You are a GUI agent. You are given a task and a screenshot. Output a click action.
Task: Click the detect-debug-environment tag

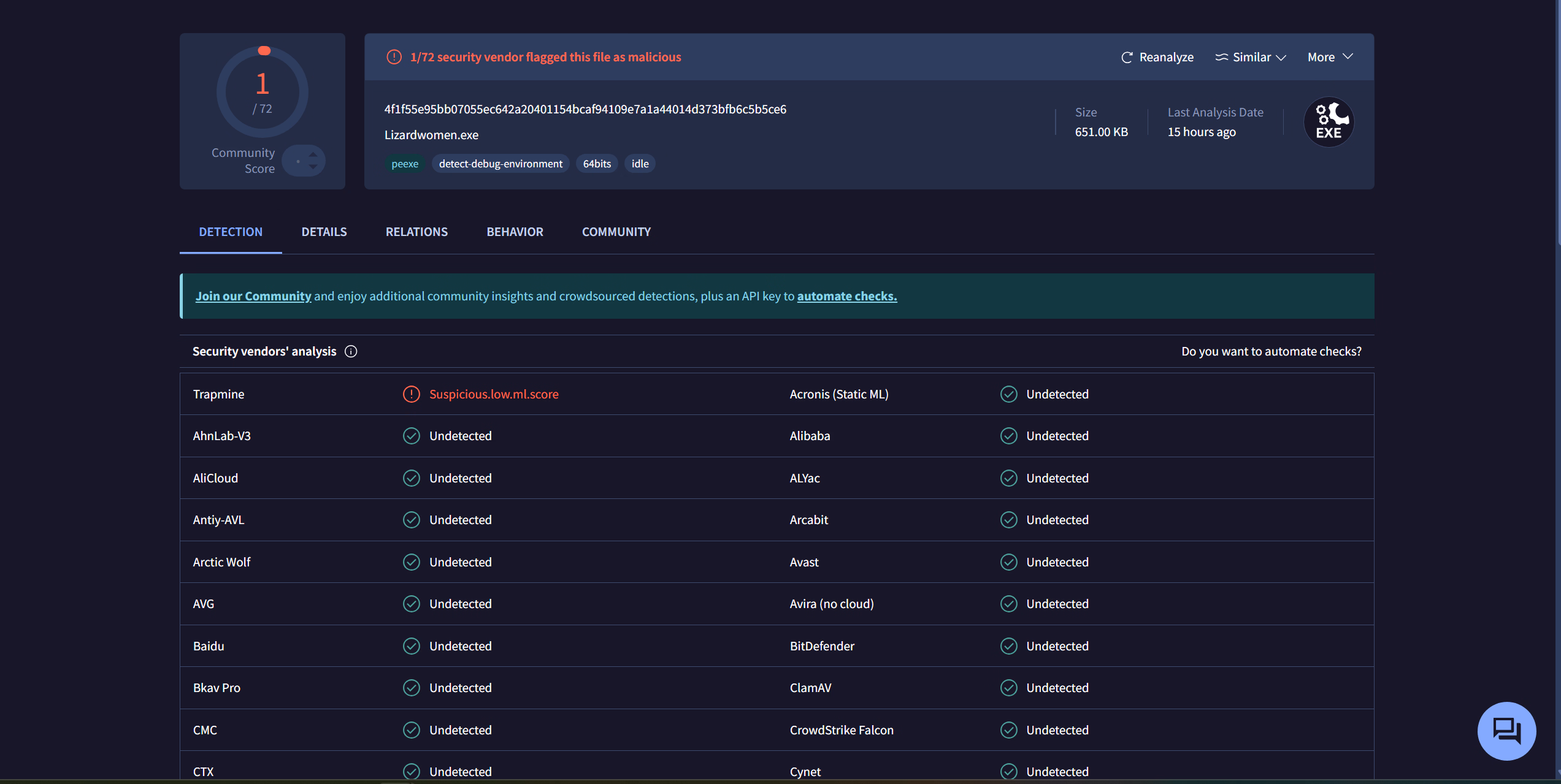pyautogui.click(x=500, y=164)
